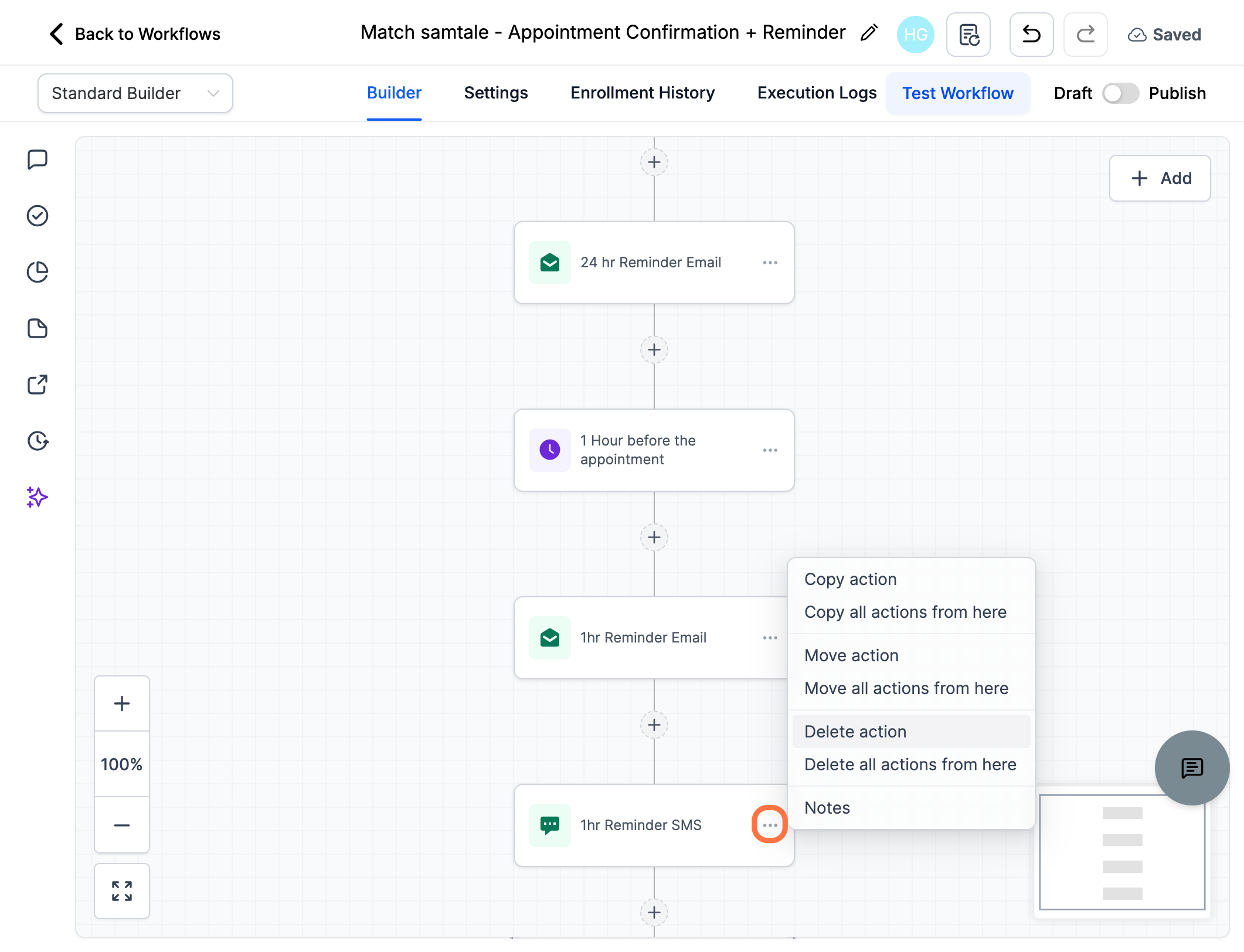Open options menu for 24 hr Reminder Email
The height and width of the screenshot is (952, 1244).
770,263
